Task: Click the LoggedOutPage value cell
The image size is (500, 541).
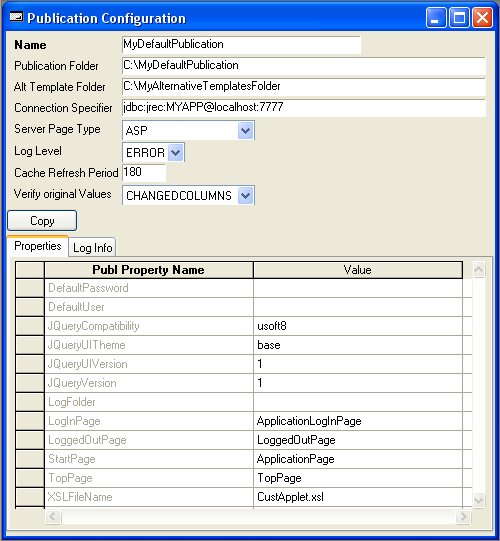Action: coord(358,440)
